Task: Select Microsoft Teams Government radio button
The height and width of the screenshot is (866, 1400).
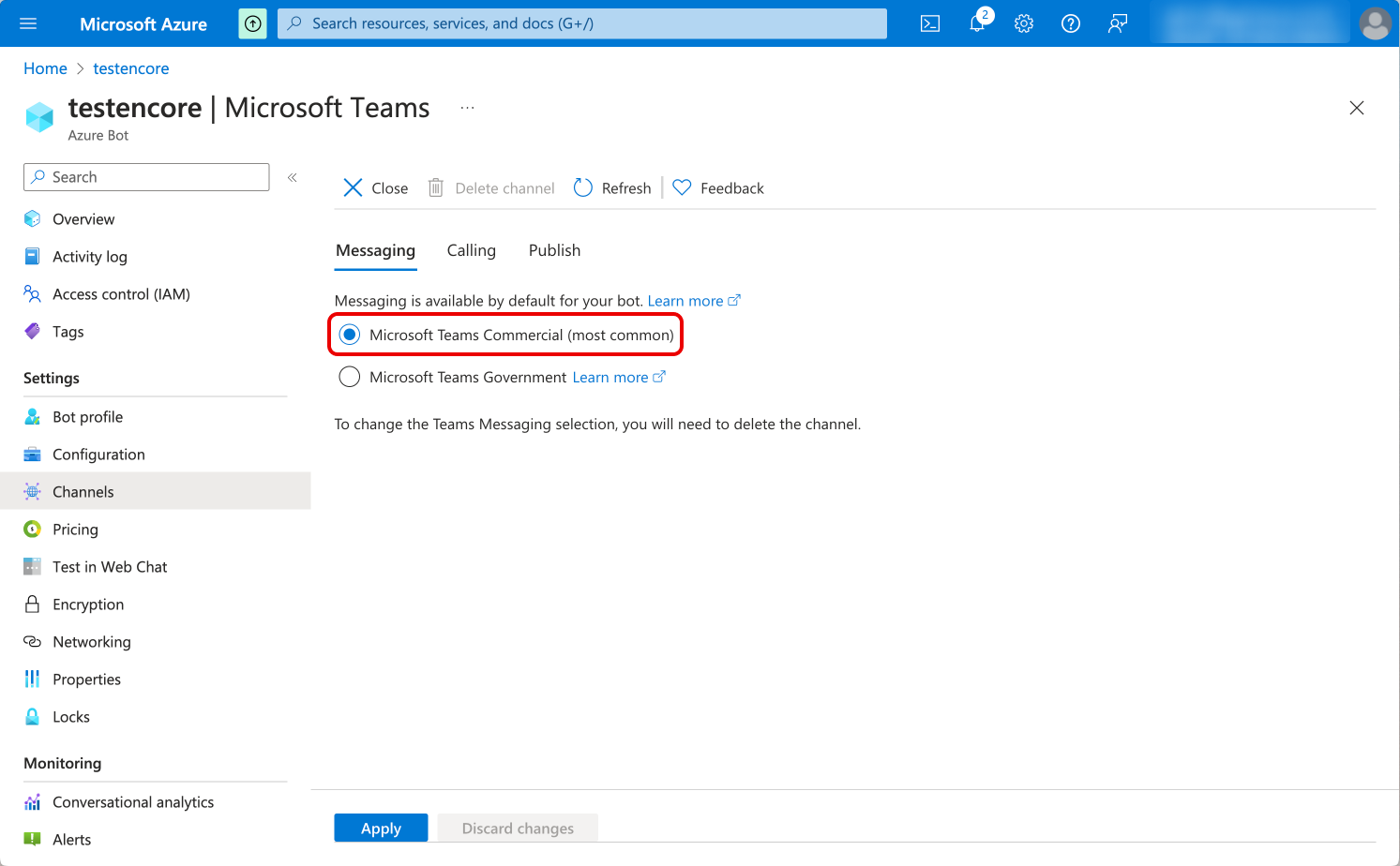Action: 350,377
